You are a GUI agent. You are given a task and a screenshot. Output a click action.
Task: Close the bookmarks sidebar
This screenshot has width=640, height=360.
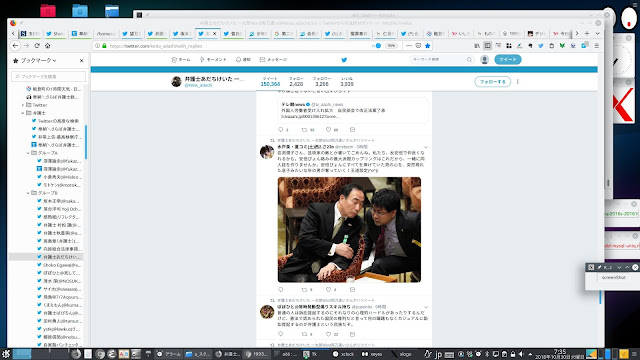pos(81,60)
